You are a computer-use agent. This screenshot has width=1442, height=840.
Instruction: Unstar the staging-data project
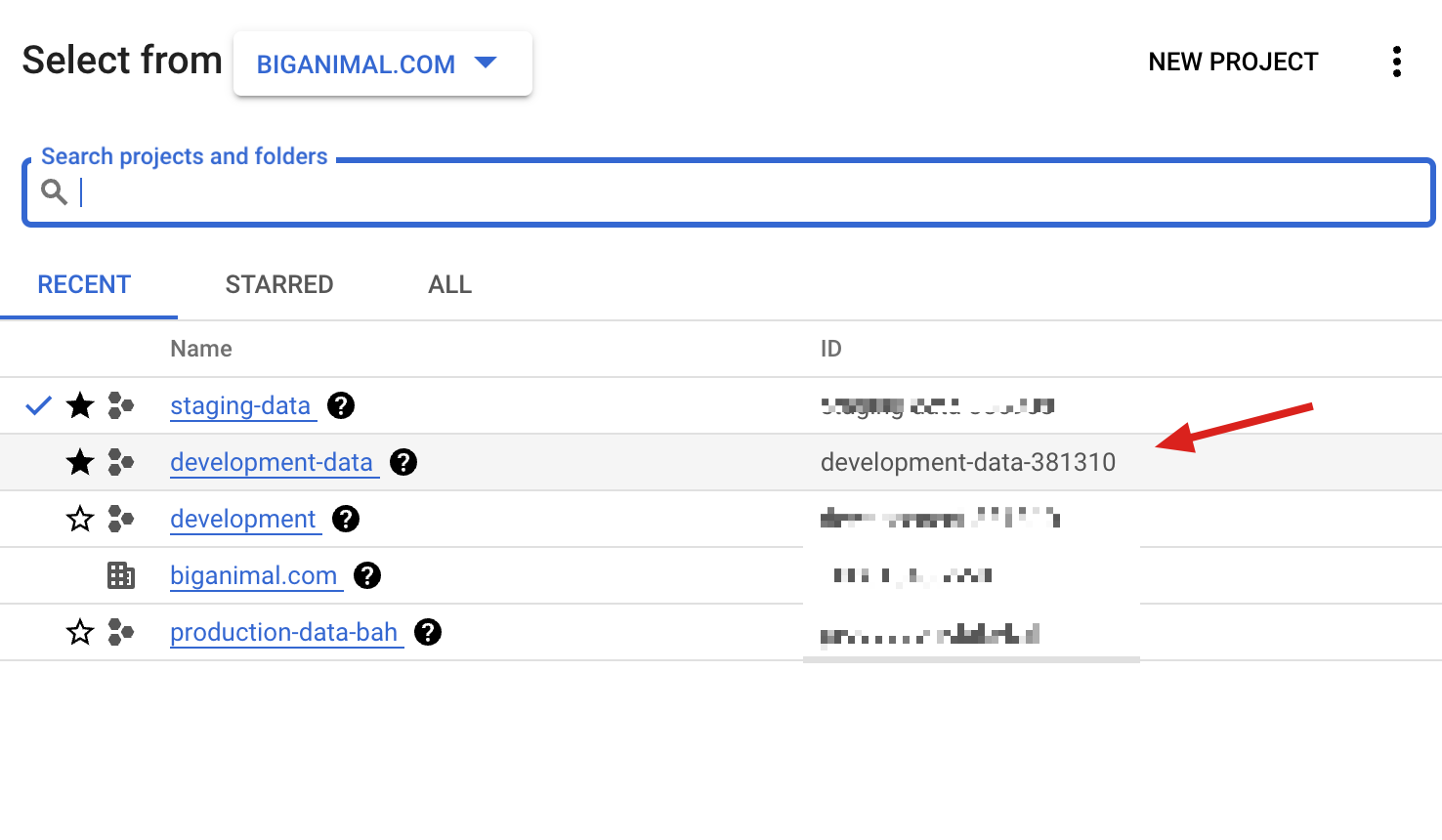point(80,405)
